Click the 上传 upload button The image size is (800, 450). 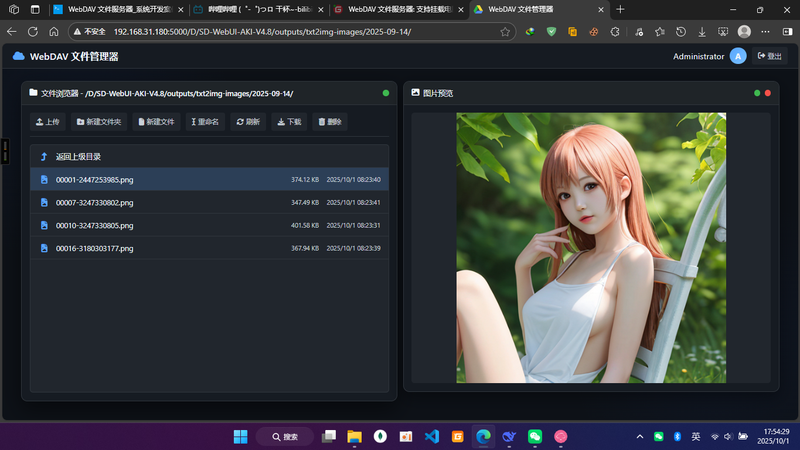tap(48, 122)
